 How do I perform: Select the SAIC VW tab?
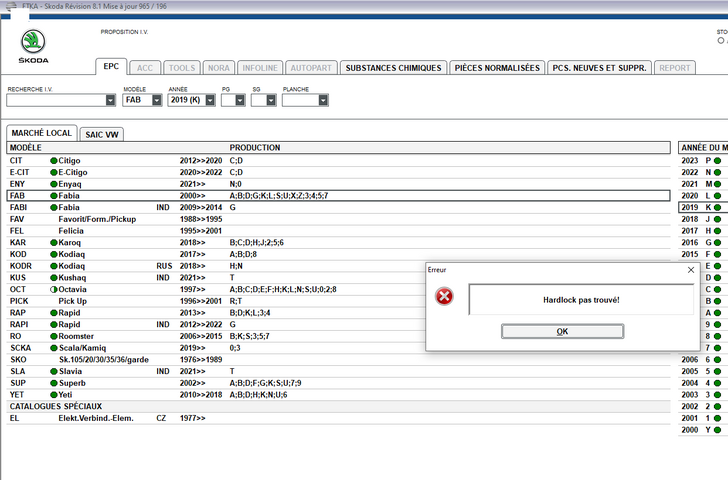[102, 135]
